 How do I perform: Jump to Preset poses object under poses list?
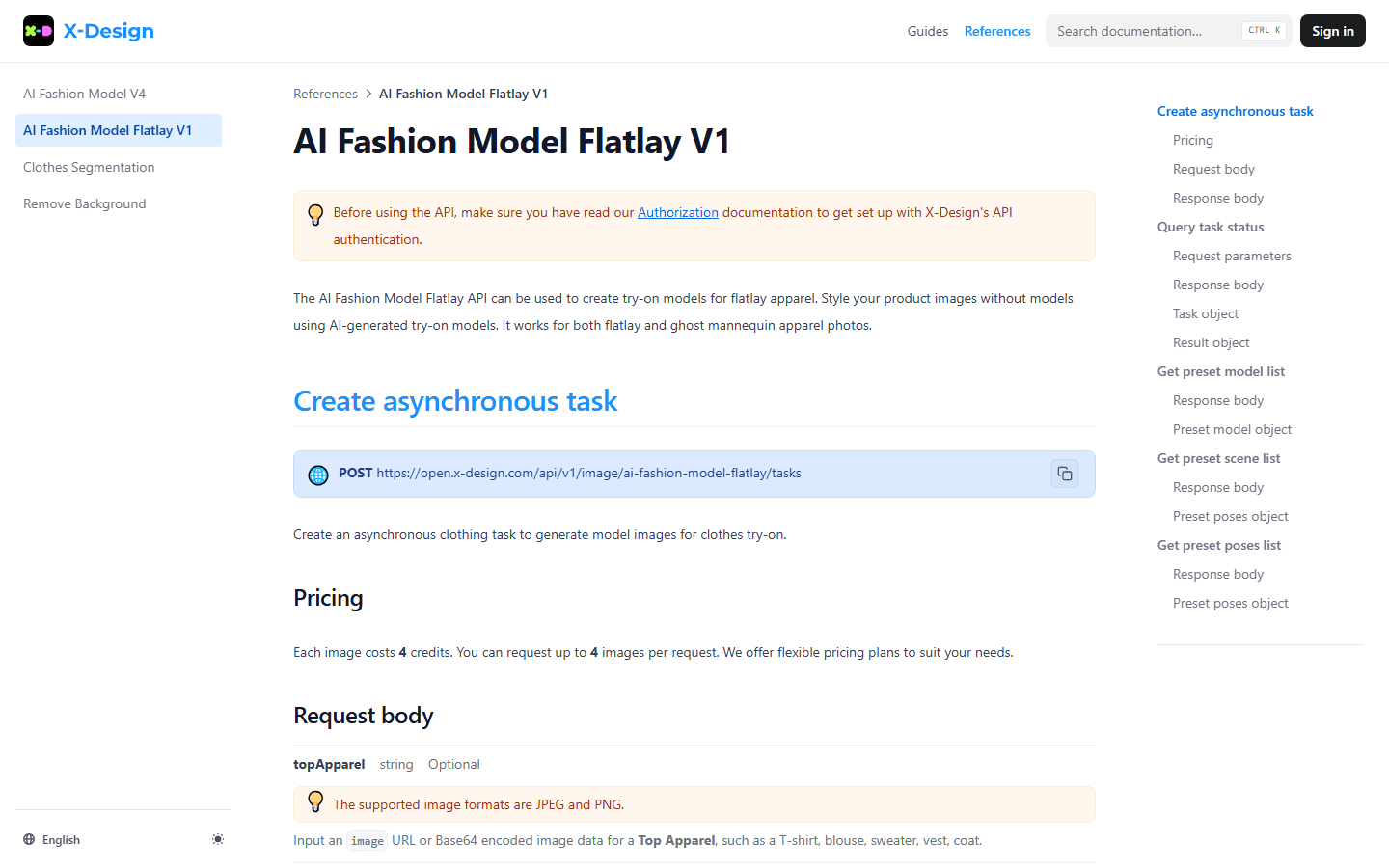pos(1231,603)
